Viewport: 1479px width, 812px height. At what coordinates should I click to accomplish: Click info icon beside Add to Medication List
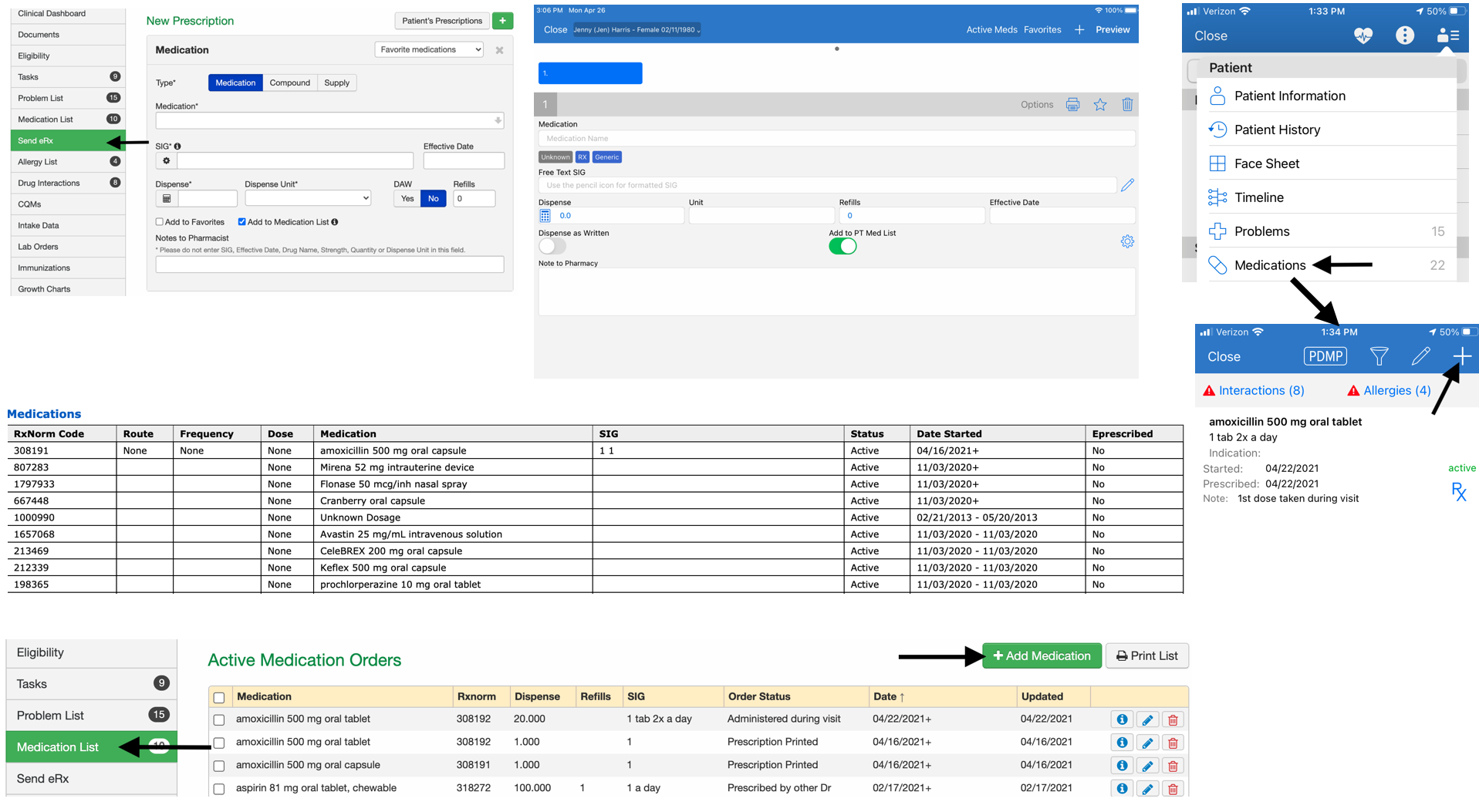pos(335,222)
